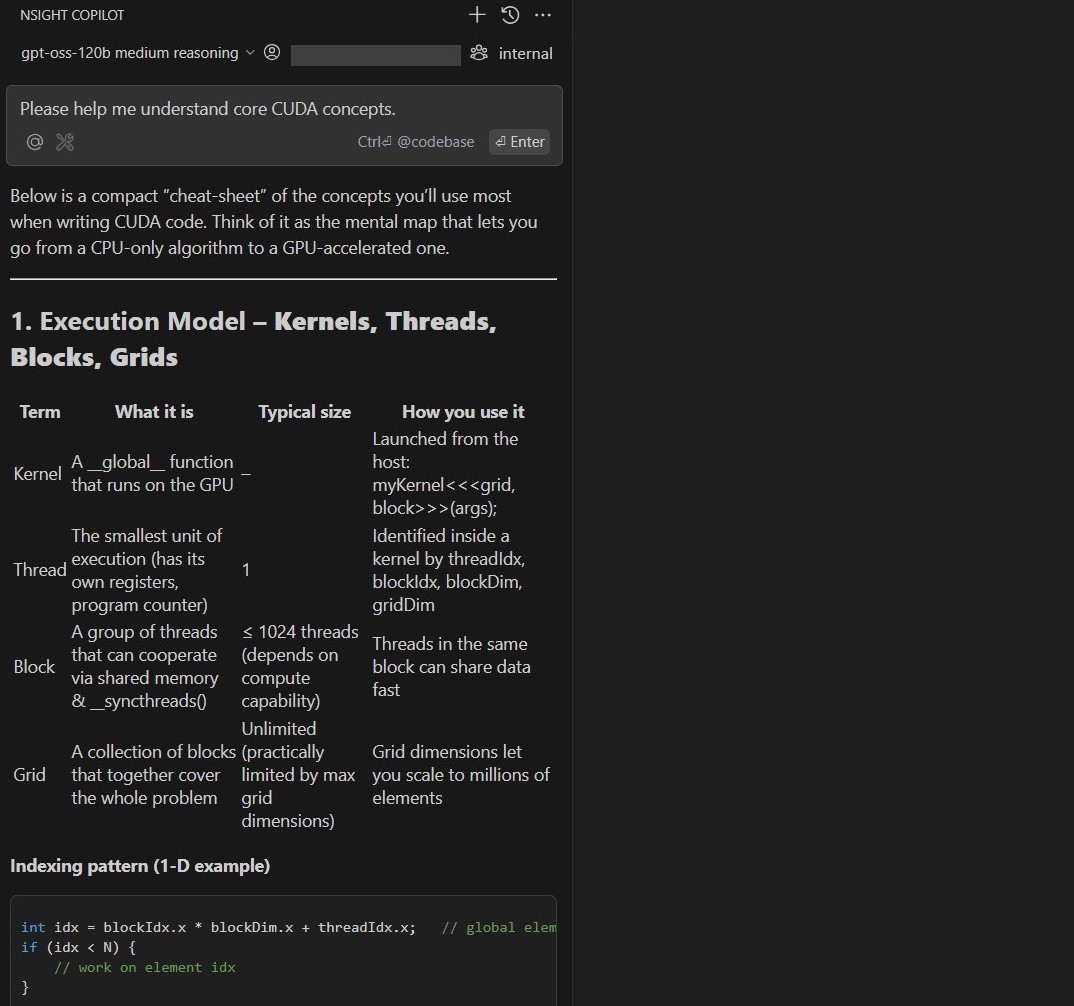Open the three-dot more actions menu
Viewport: 1074px width, 1006px height.
coord(543,15)
